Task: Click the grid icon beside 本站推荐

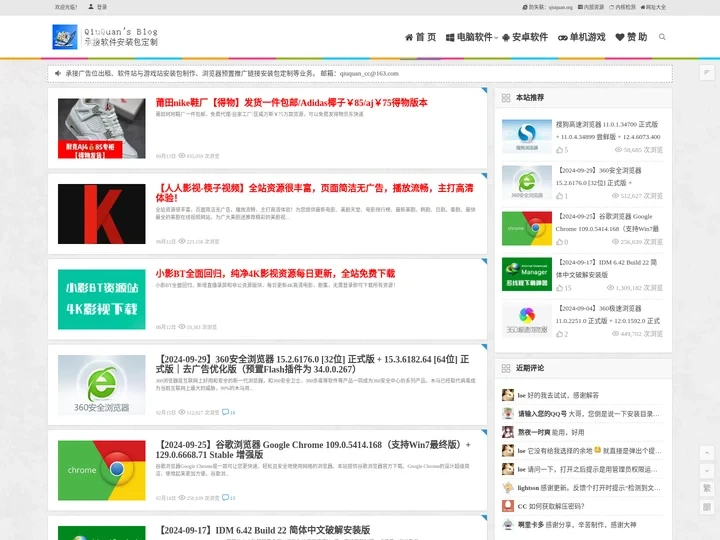Action: click(506, 98)
